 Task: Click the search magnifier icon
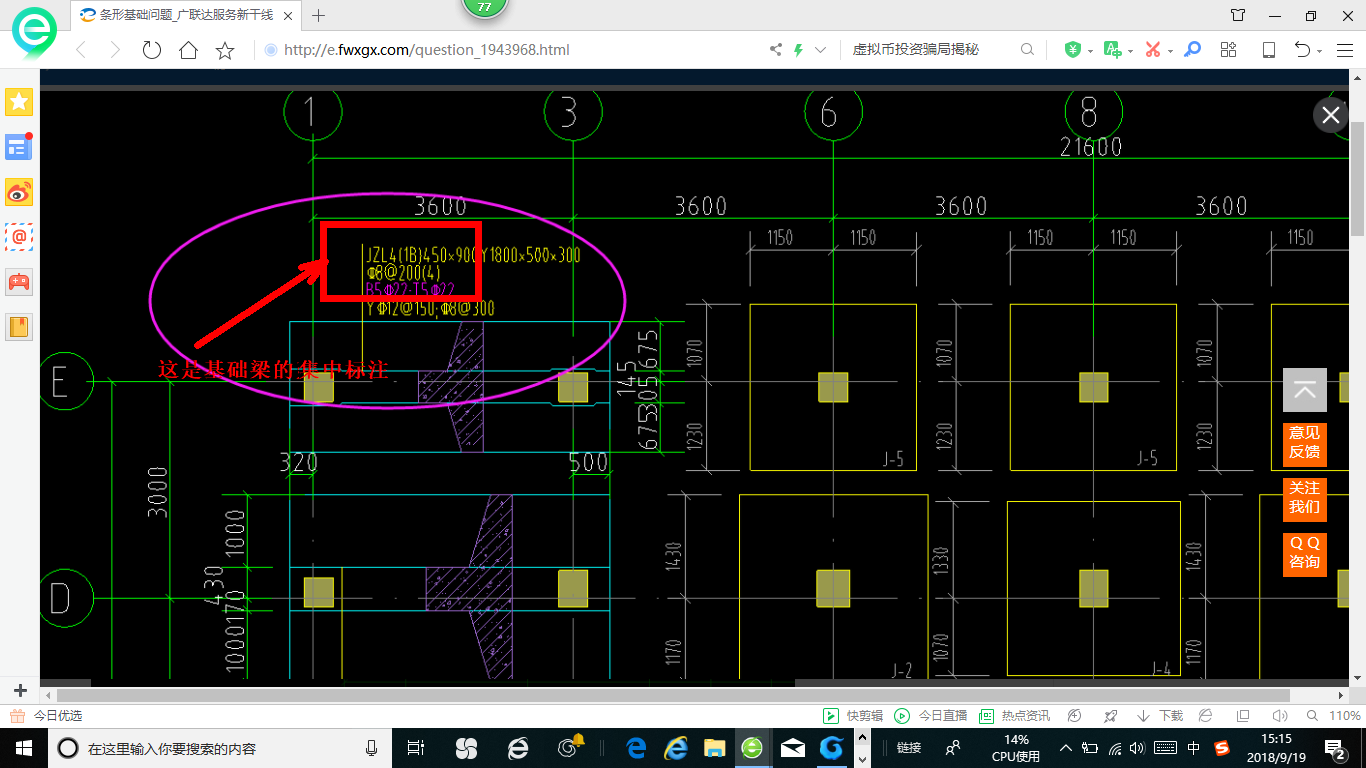1027,50
